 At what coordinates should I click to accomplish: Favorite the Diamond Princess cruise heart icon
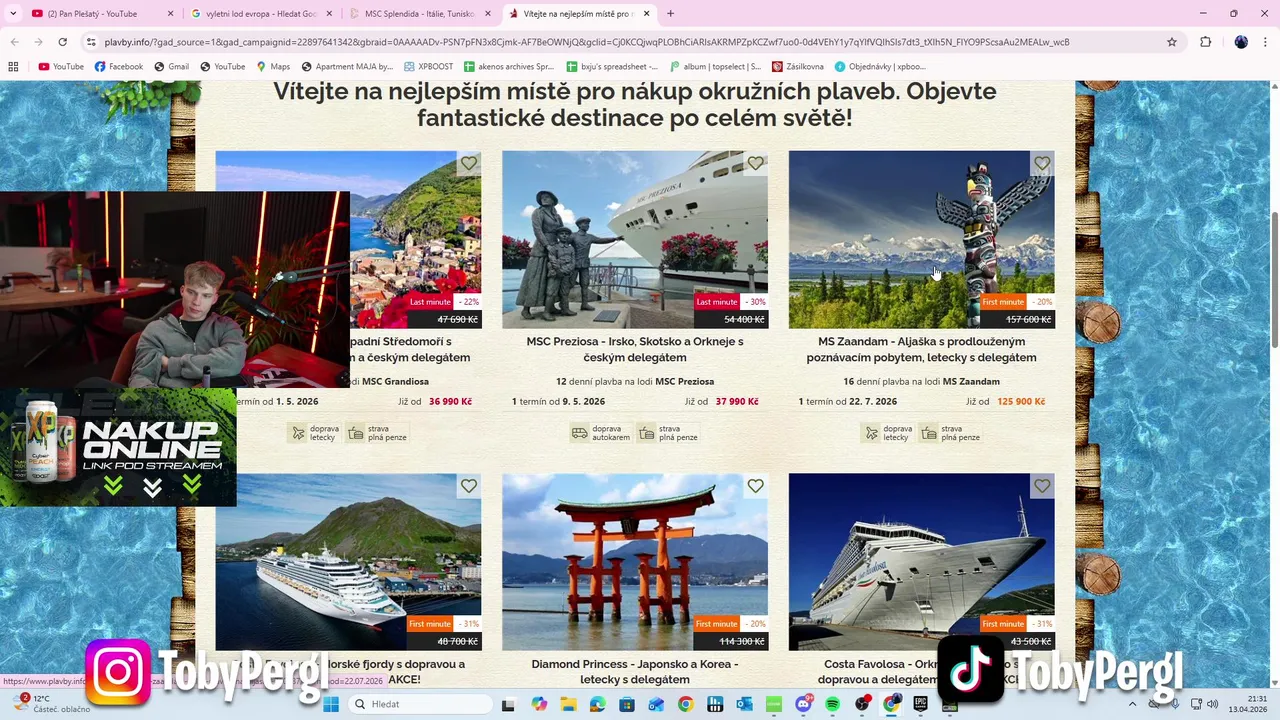tap(755, 486)
